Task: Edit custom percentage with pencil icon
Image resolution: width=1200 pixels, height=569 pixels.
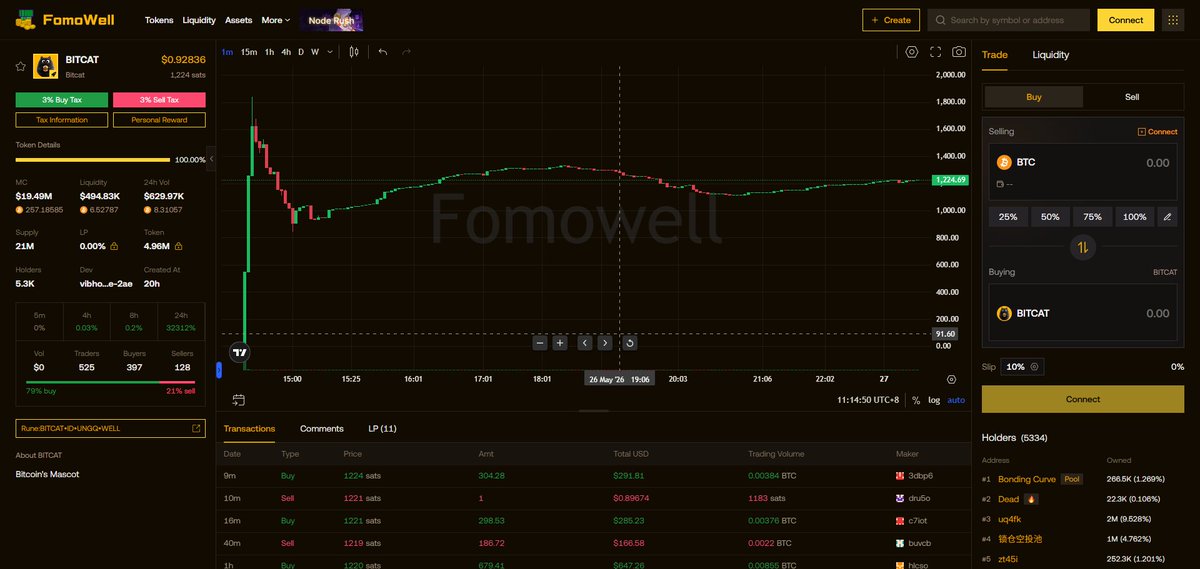Action: coord(1167,216)
